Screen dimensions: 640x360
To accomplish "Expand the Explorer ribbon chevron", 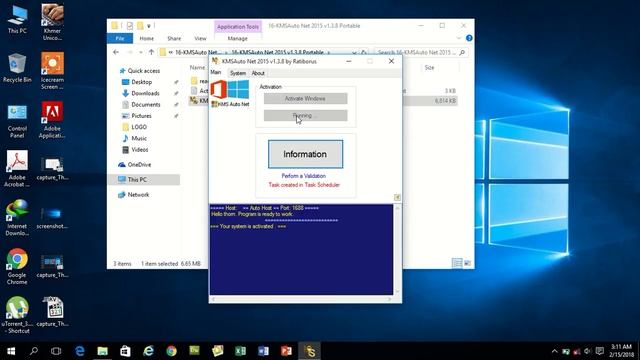I will (x=459, y=38).
